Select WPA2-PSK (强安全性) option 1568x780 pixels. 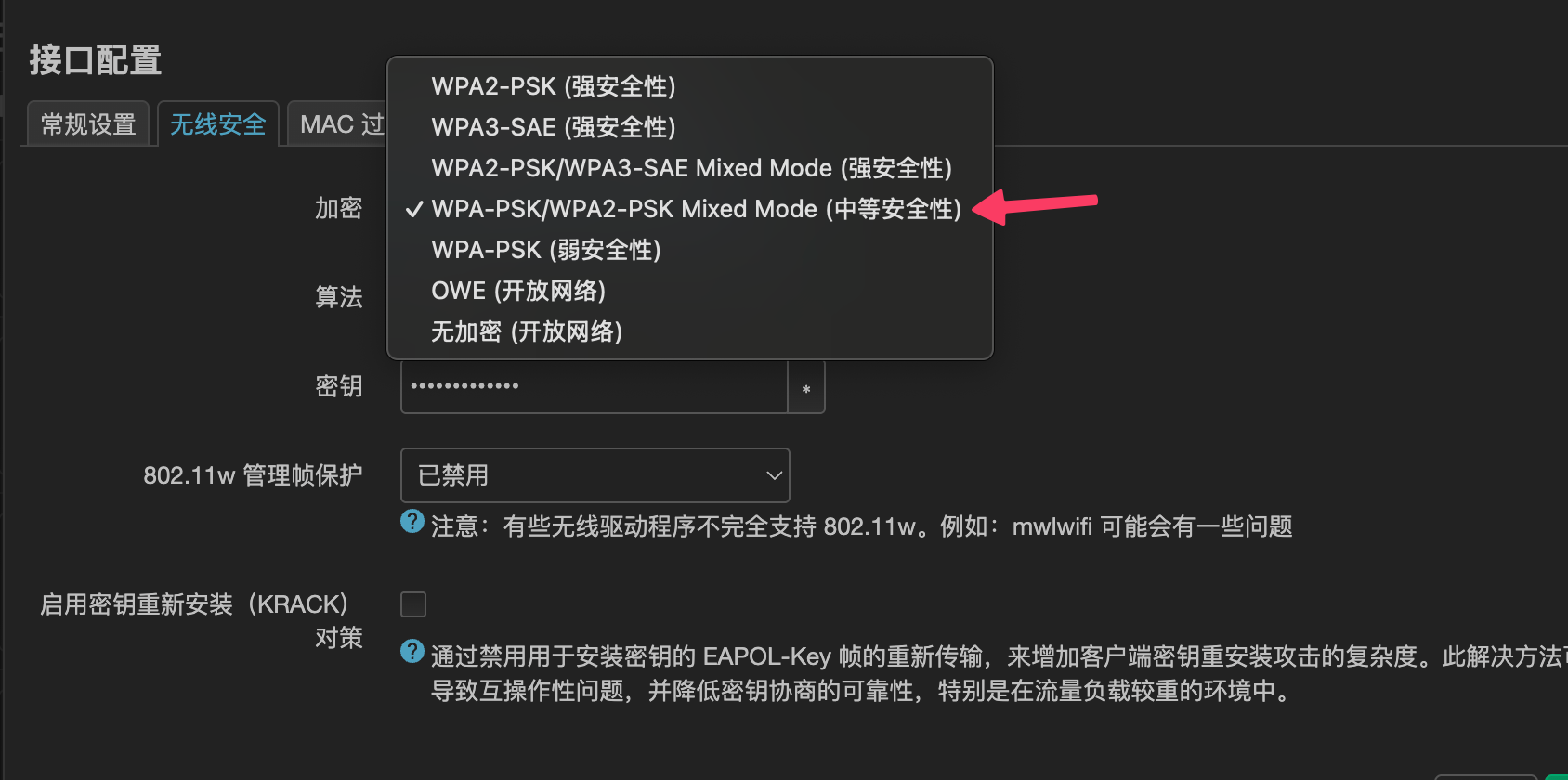click(554, 86)
